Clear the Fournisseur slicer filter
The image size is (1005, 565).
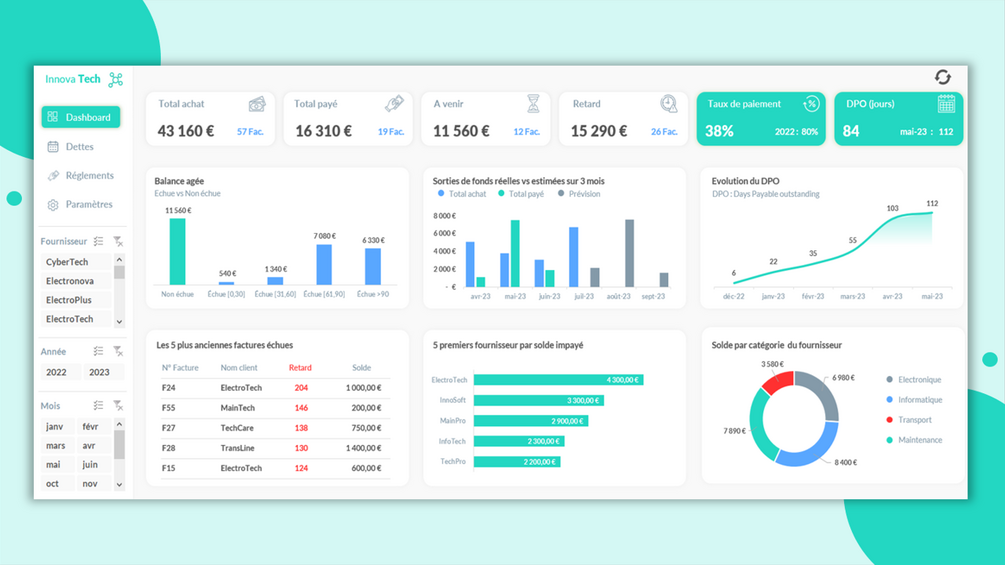118,242
